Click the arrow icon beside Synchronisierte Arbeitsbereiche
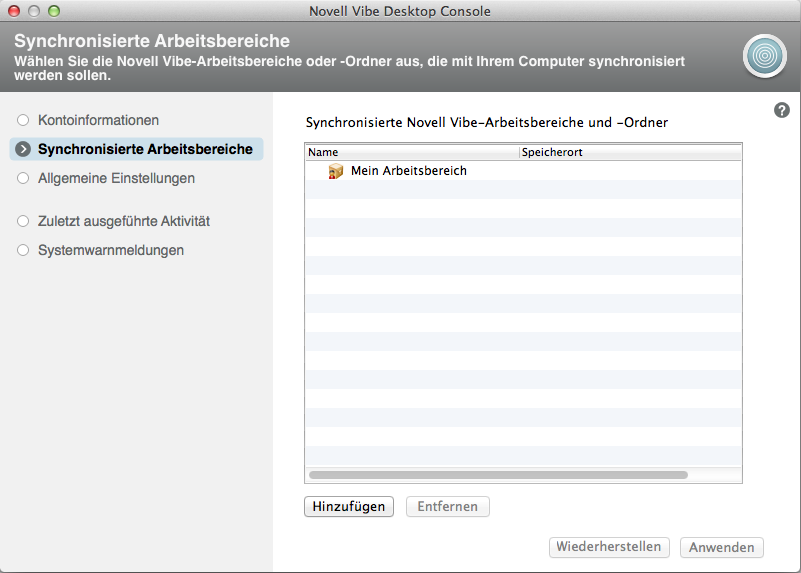801x573 pixels. pyautogui.click(x=24, y=150)
